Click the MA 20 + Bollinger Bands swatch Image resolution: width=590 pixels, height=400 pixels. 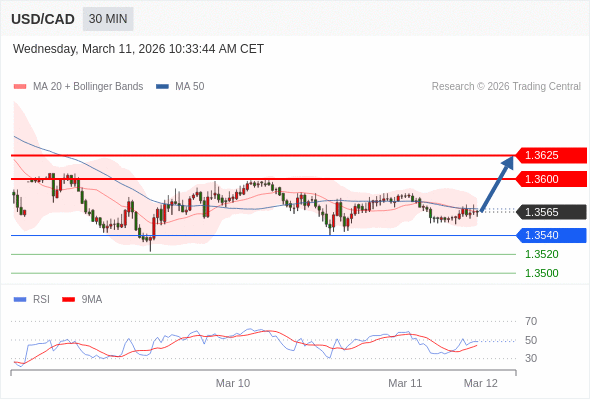20,87
